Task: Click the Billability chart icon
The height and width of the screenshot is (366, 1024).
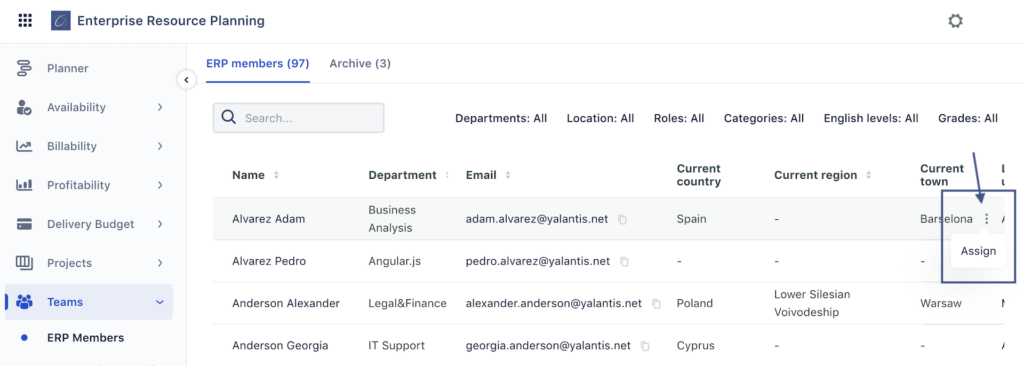Action: 24,146
